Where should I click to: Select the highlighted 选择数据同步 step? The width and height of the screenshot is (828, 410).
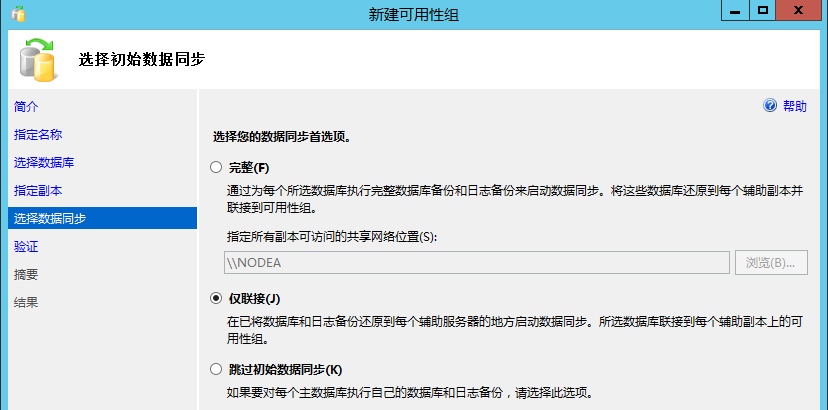pyautogui.click(x=102, y=218)
